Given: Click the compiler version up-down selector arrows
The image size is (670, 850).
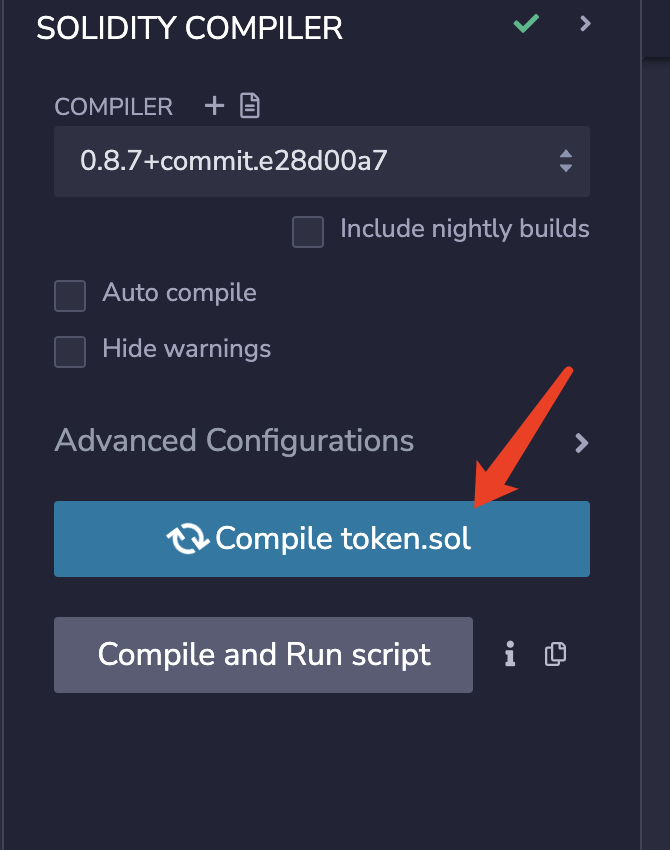Looking at the screenshot, I should coord(566,161).
